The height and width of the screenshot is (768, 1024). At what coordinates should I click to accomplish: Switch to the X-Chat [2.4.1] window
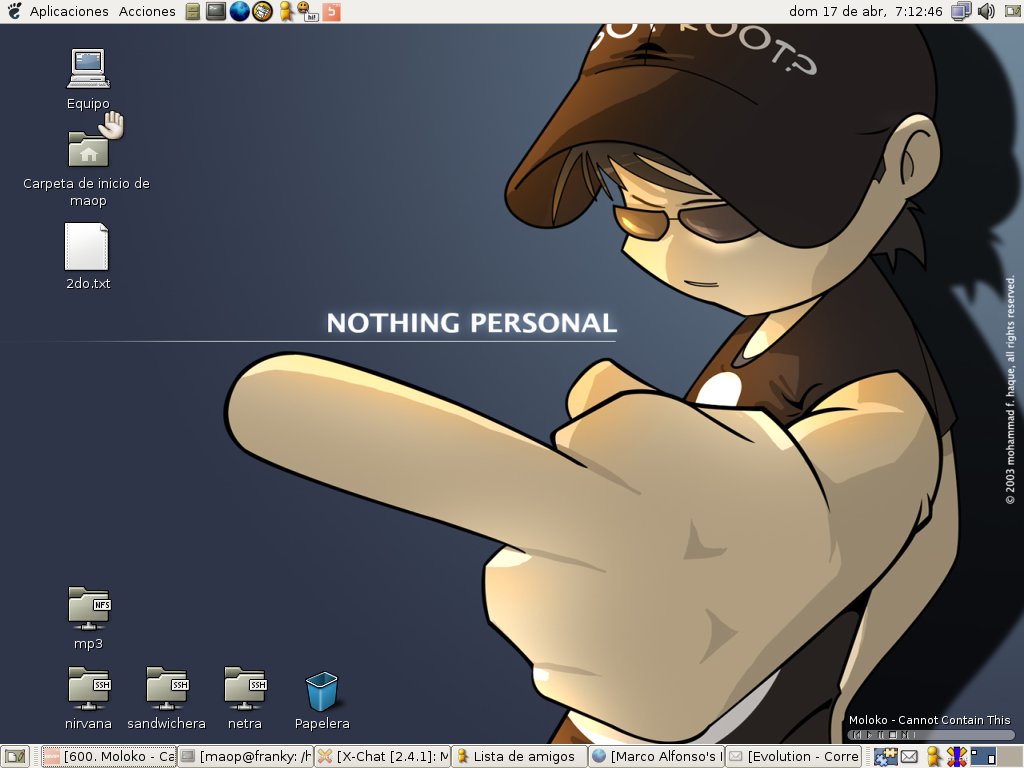point(383,757)
